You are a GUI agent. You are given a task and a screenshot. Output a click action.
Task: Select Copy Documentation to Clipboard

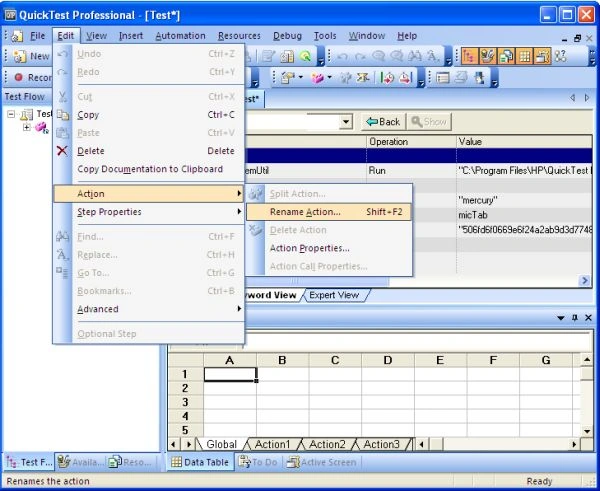pyautogui.click(x=149, y=169)
